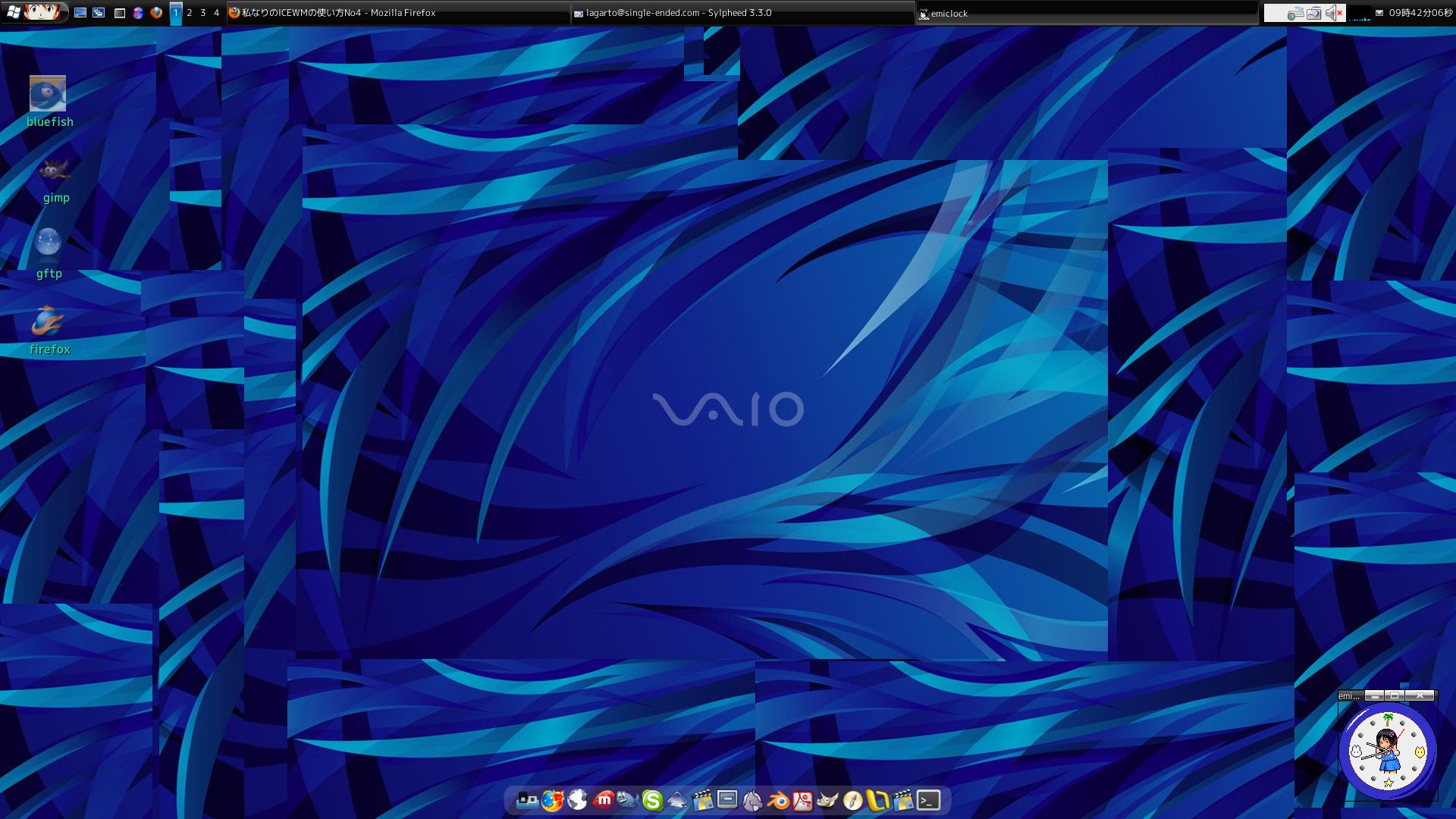This screenshot has height=819, width=1456.
Task: Select the Inkscape icon in the dock
Action: [679, 802]
